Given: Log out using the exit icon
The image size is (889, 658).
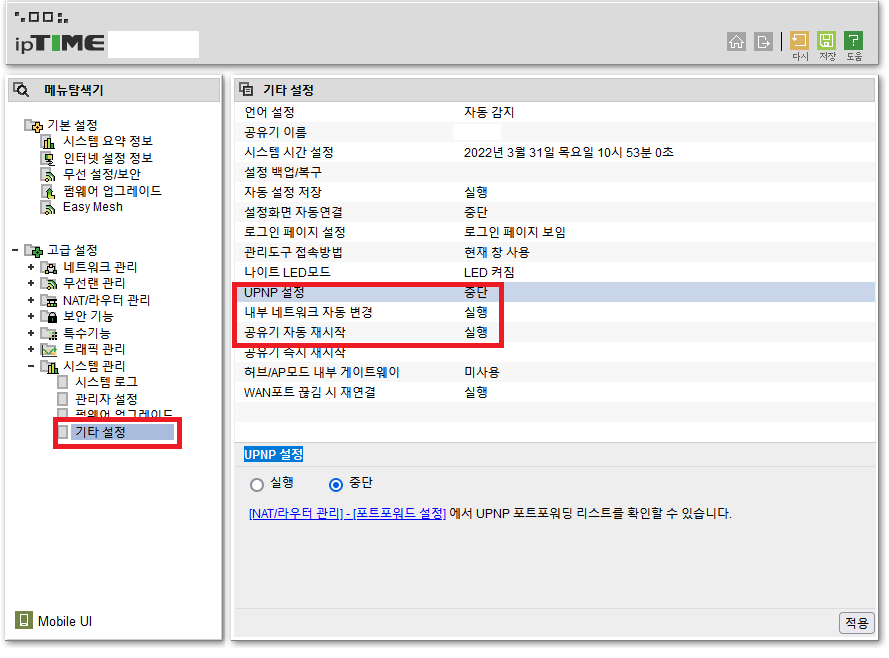Looking at the screenshot, I should (x=763, y=41).
